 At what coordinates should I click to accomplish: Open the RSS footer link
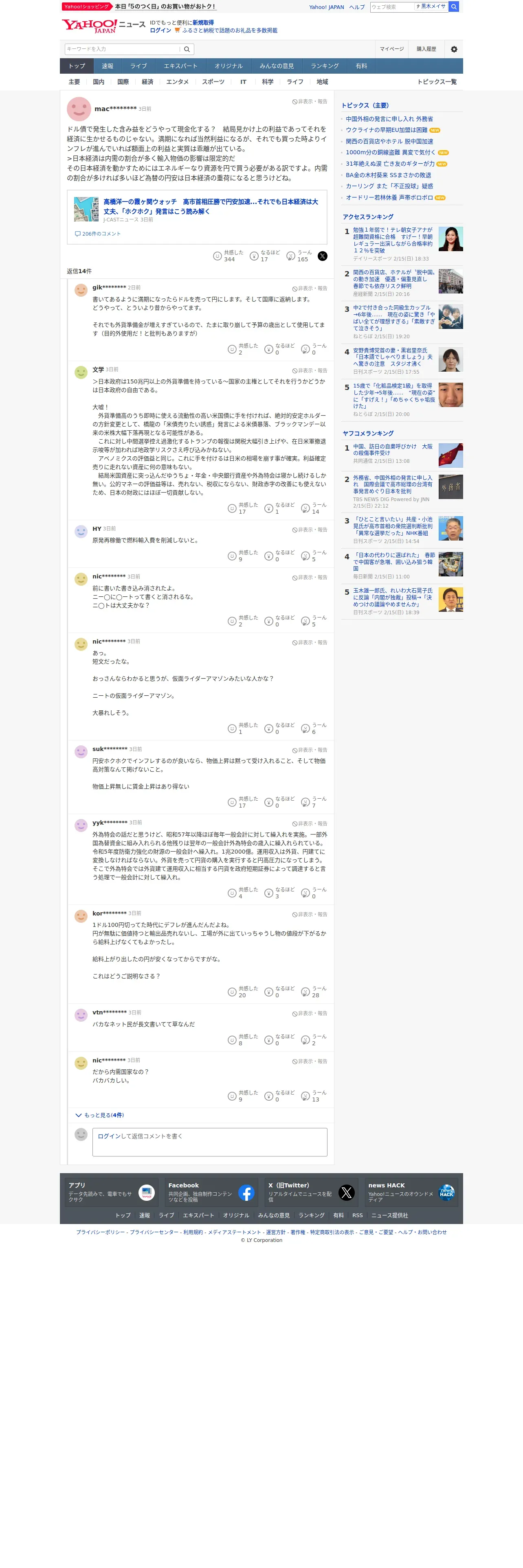357,1215
